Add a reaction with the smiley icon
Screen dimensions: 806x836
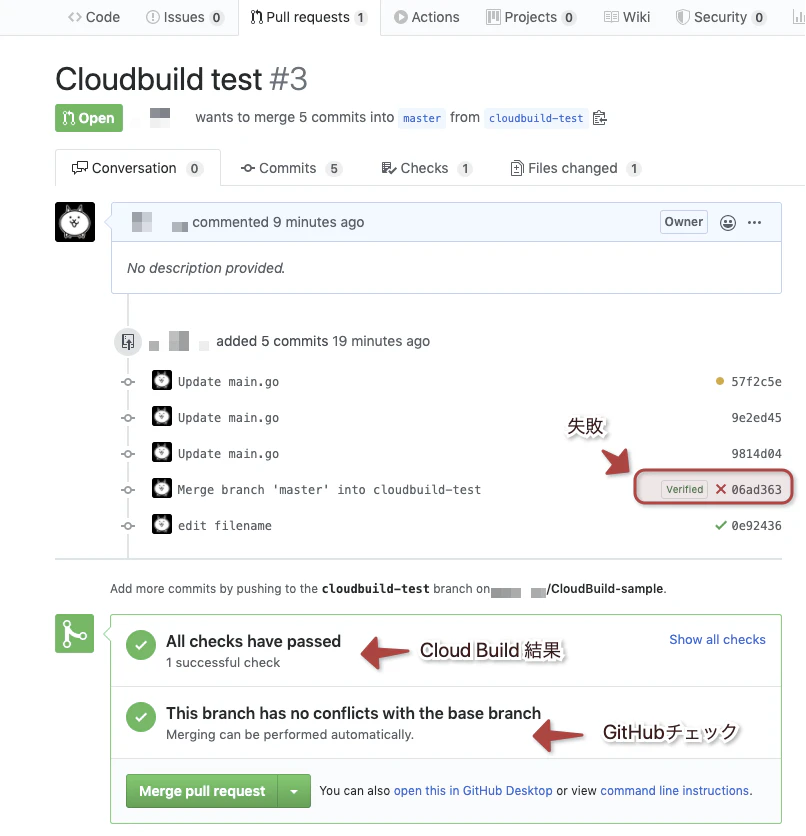[x=728, y=222]
